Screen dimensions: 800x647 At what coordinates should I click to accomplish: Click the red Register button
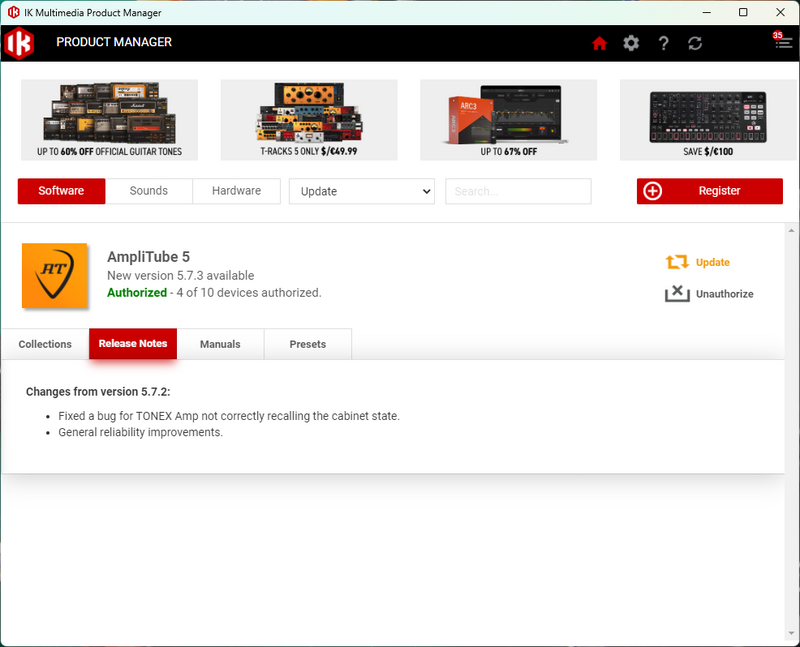[x=710, y=191]
